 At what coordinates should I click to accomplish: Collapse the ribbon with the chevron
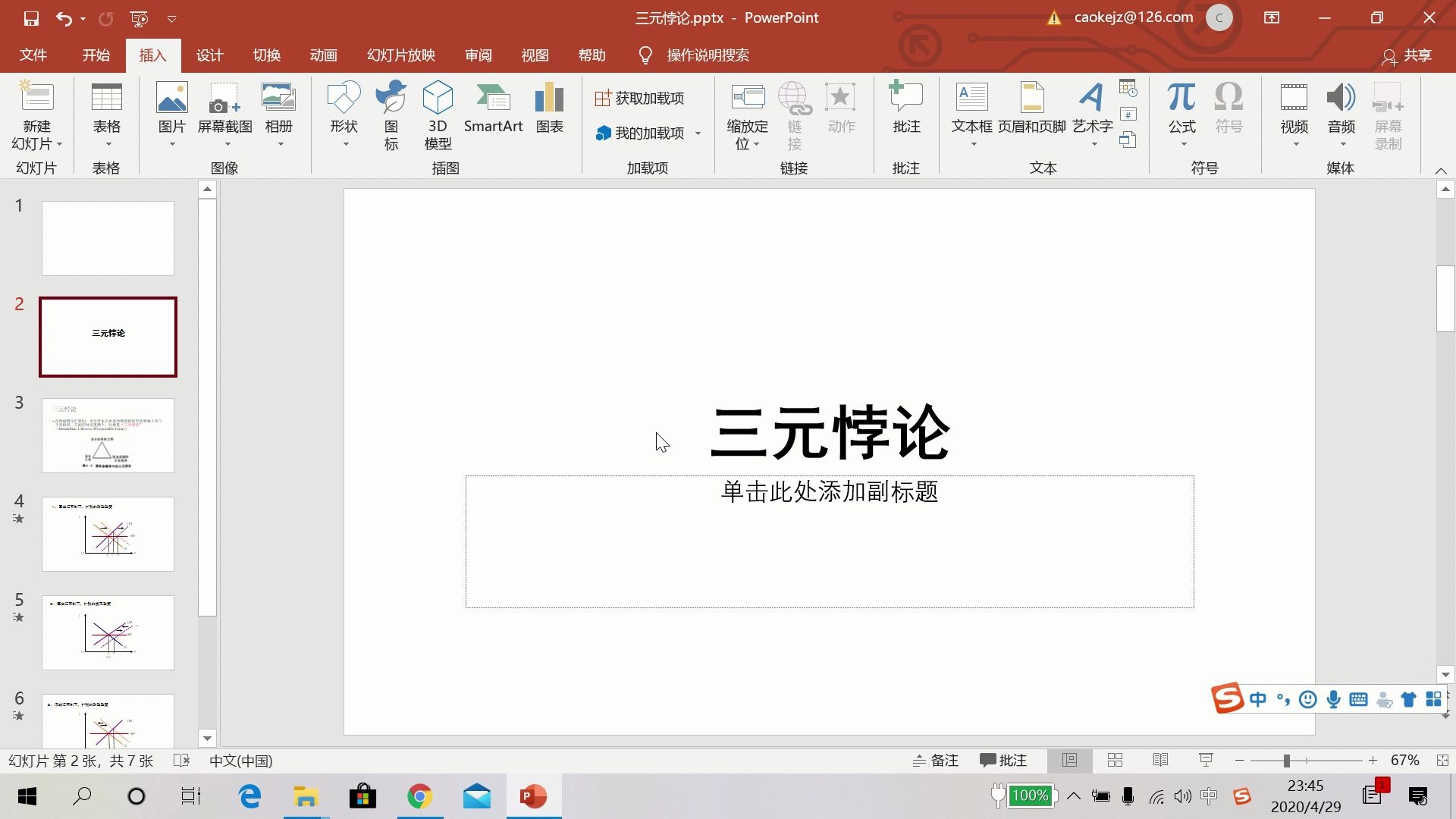[1441, 170]
